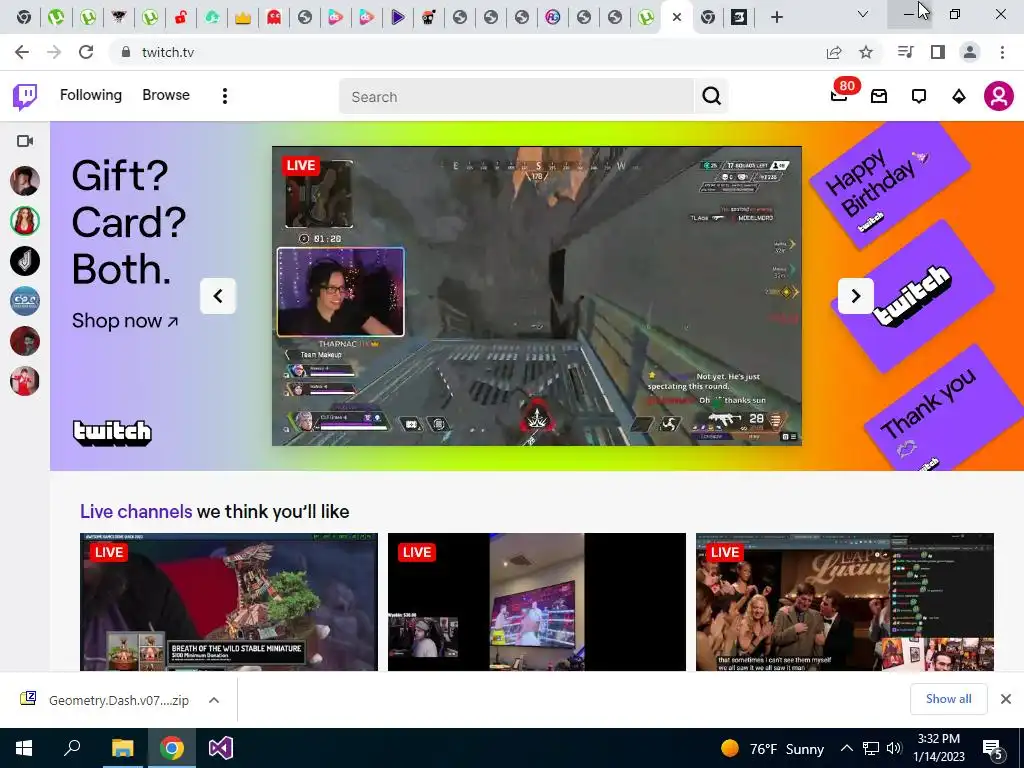Open the tab search dropdown arrow
The width and height of the screenshot is (1024, 768).
pyautogui.click(x=863, y=14)
